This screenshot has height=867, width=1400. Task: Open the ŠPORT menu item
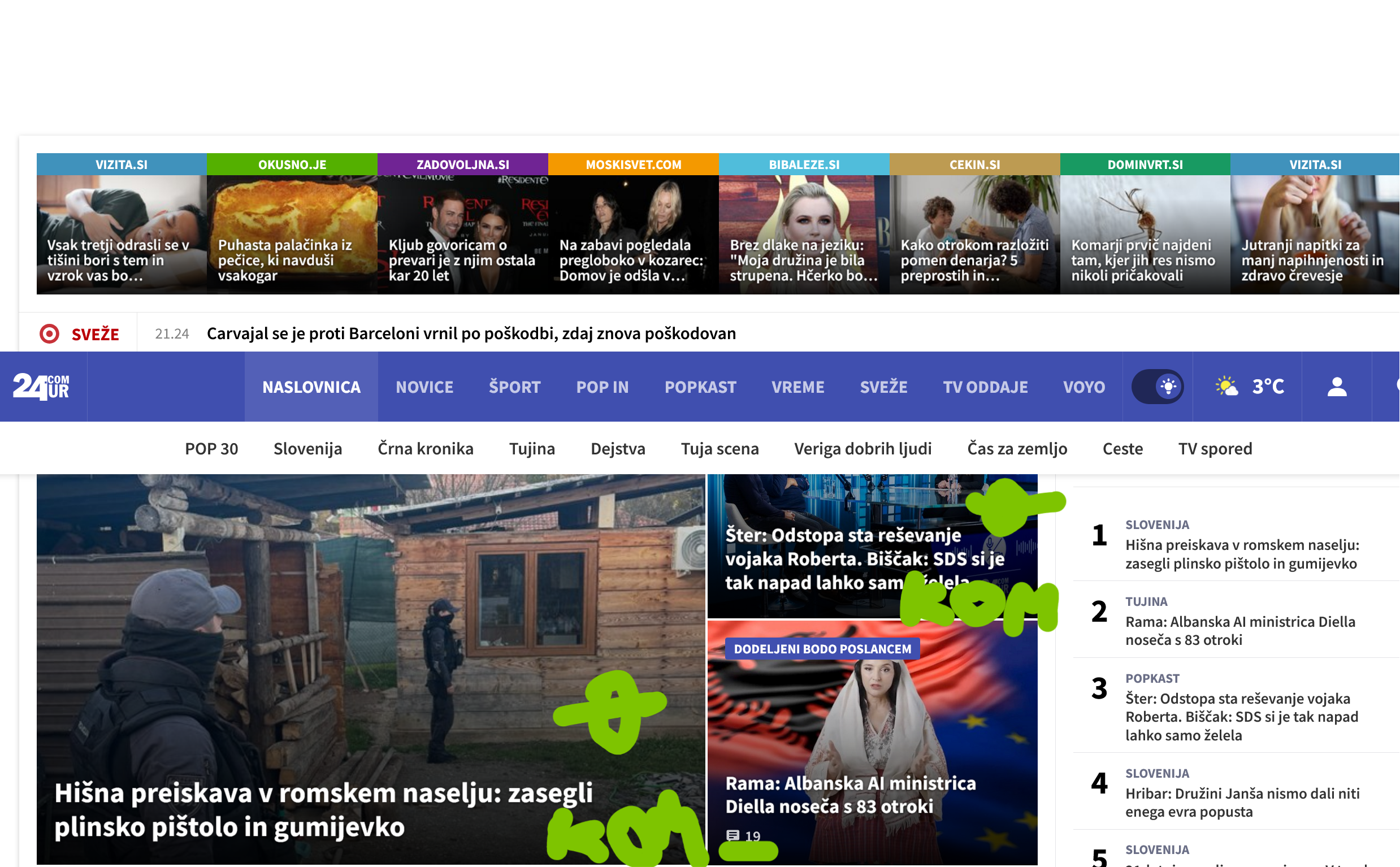point(514,387)
